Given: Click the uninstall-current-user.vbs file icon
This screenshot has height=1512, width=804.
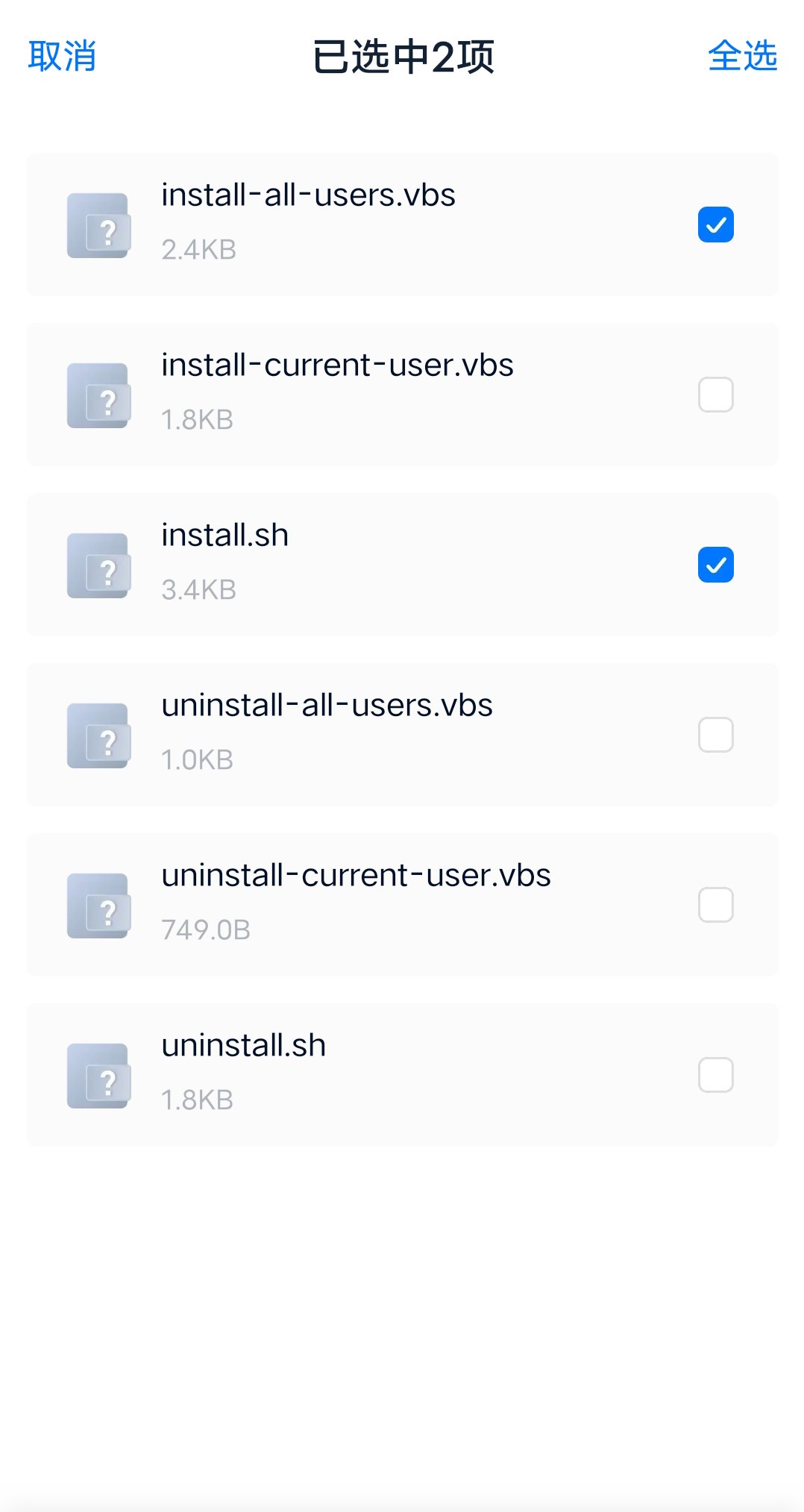Looking at the screenshot, I should pyautogui.click(x=98, y=906).
